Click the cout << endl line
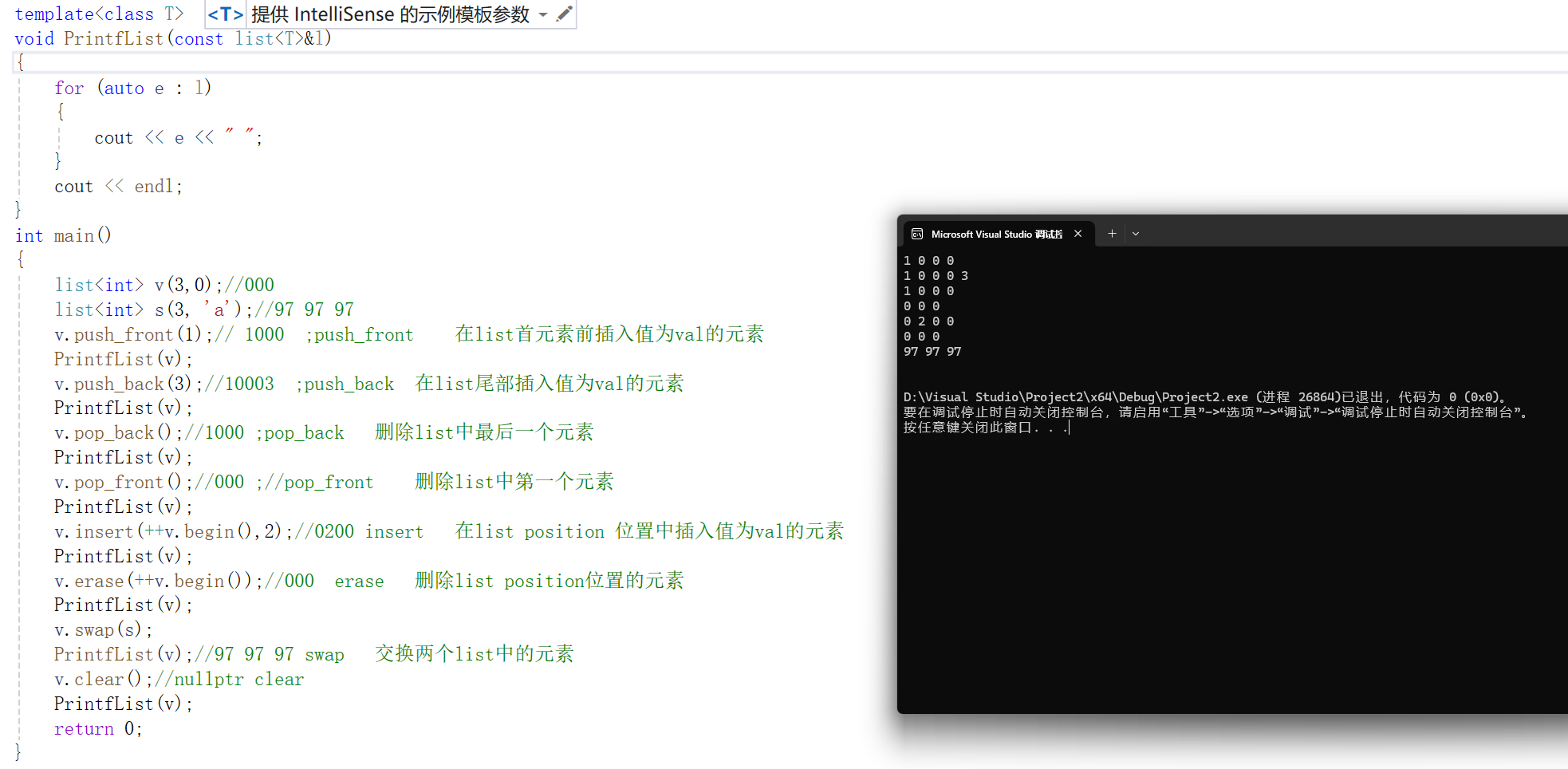Image resolution: width=1568 pixels, height=769 pixels. pyautogui.click(x=117, y=186)
